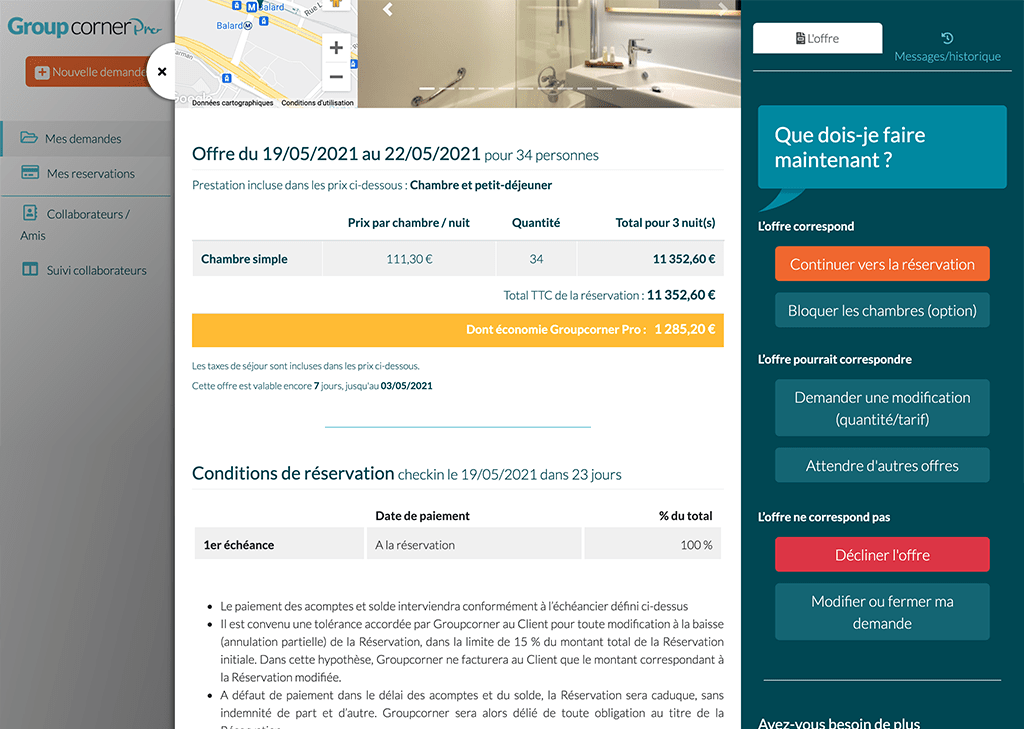Choose Attendre d'autres offres

[882, 465]
